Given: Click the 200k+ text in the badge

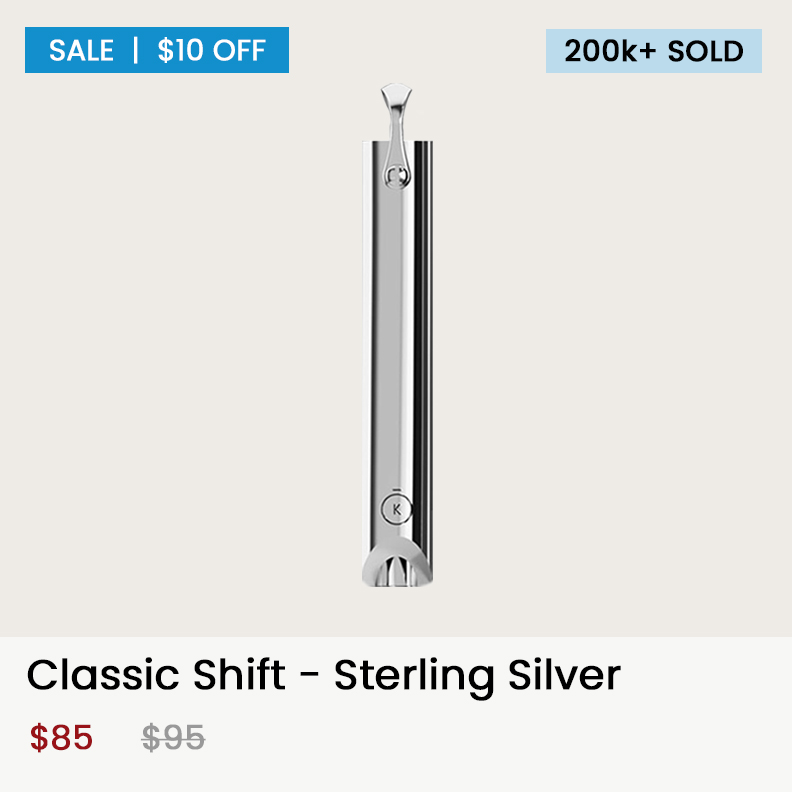Looking at the screenshot, I should pos(610,52).
